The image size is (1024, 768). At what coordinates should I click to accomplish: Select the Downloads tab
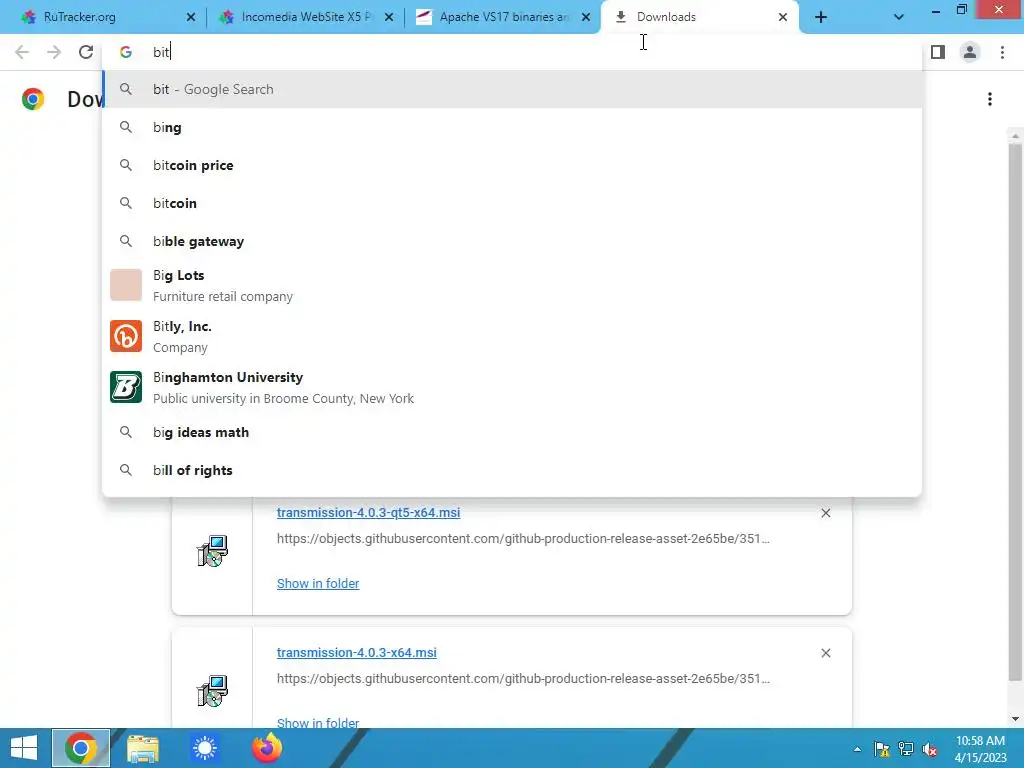tap(697, 17)
